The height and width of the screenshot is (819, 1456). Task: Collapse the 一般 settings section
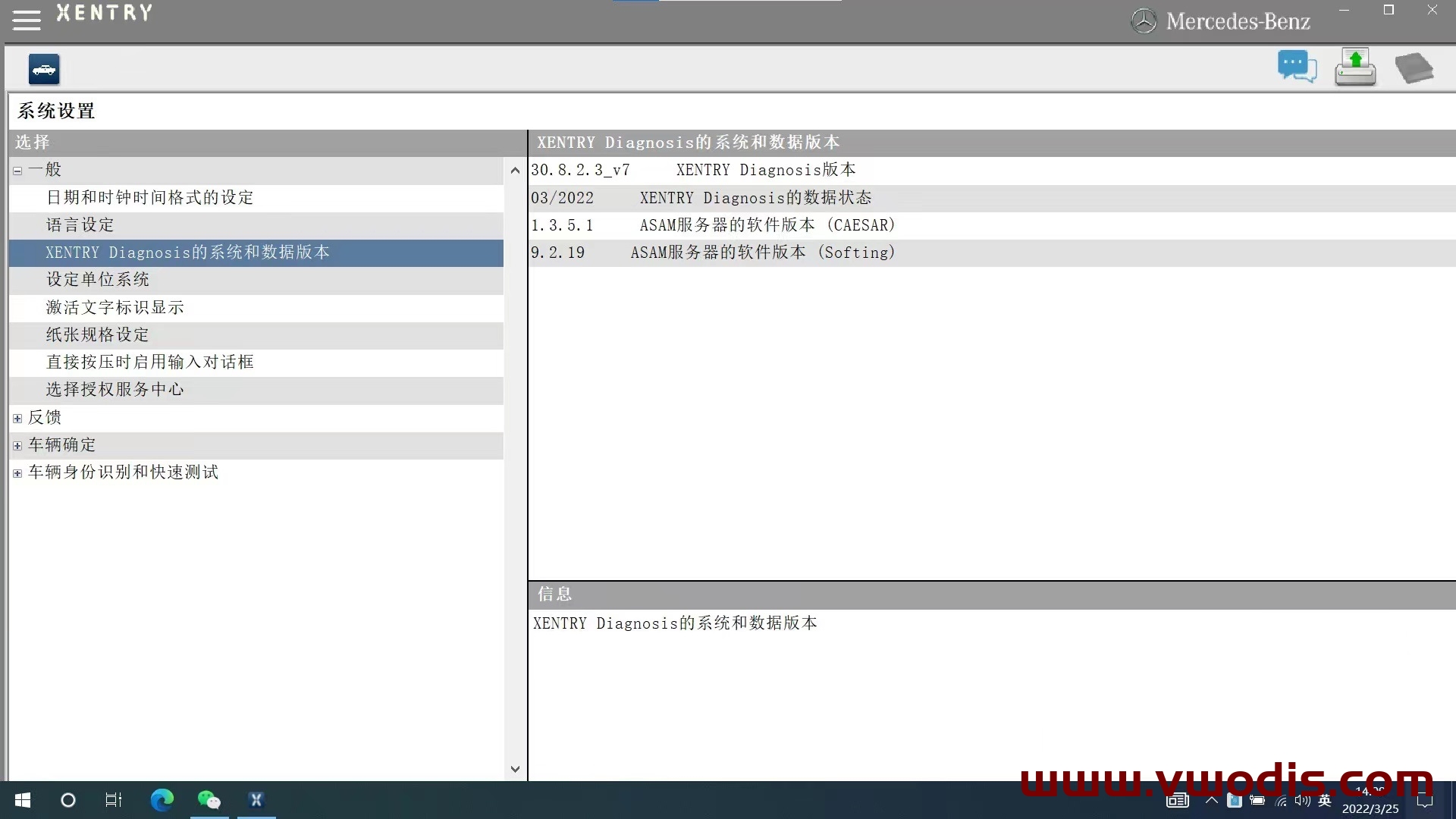coord(17,171)
